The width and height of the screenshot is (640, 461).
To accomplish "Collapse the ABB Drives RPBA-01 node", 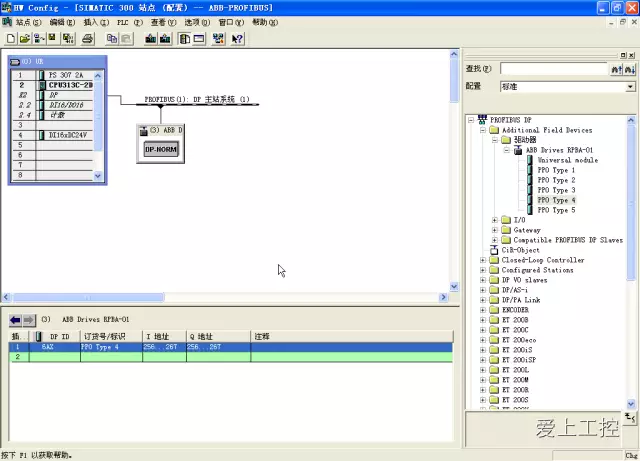I will (507, 150).
